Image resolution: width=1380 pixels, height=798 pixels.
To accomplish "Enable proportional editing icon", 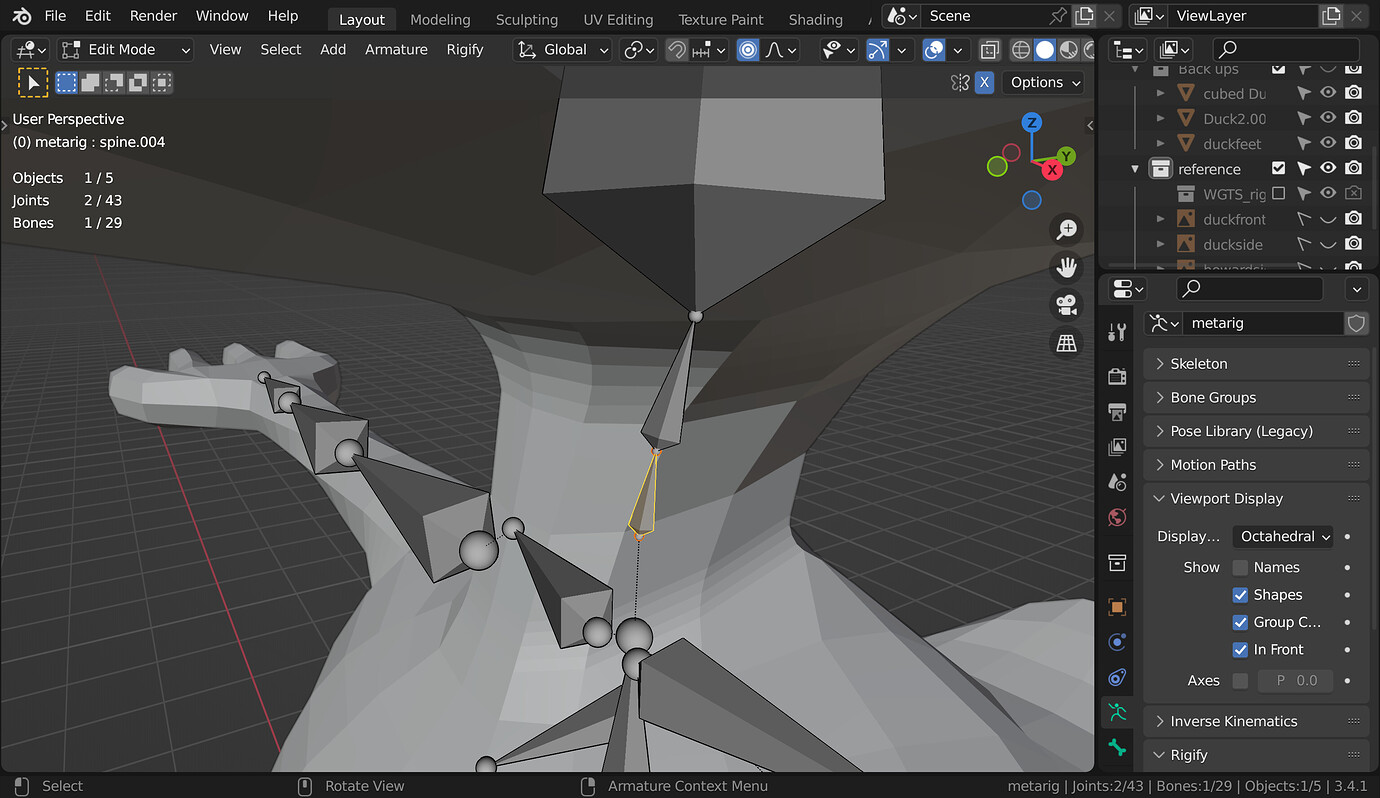I will [x=748, y=50].
